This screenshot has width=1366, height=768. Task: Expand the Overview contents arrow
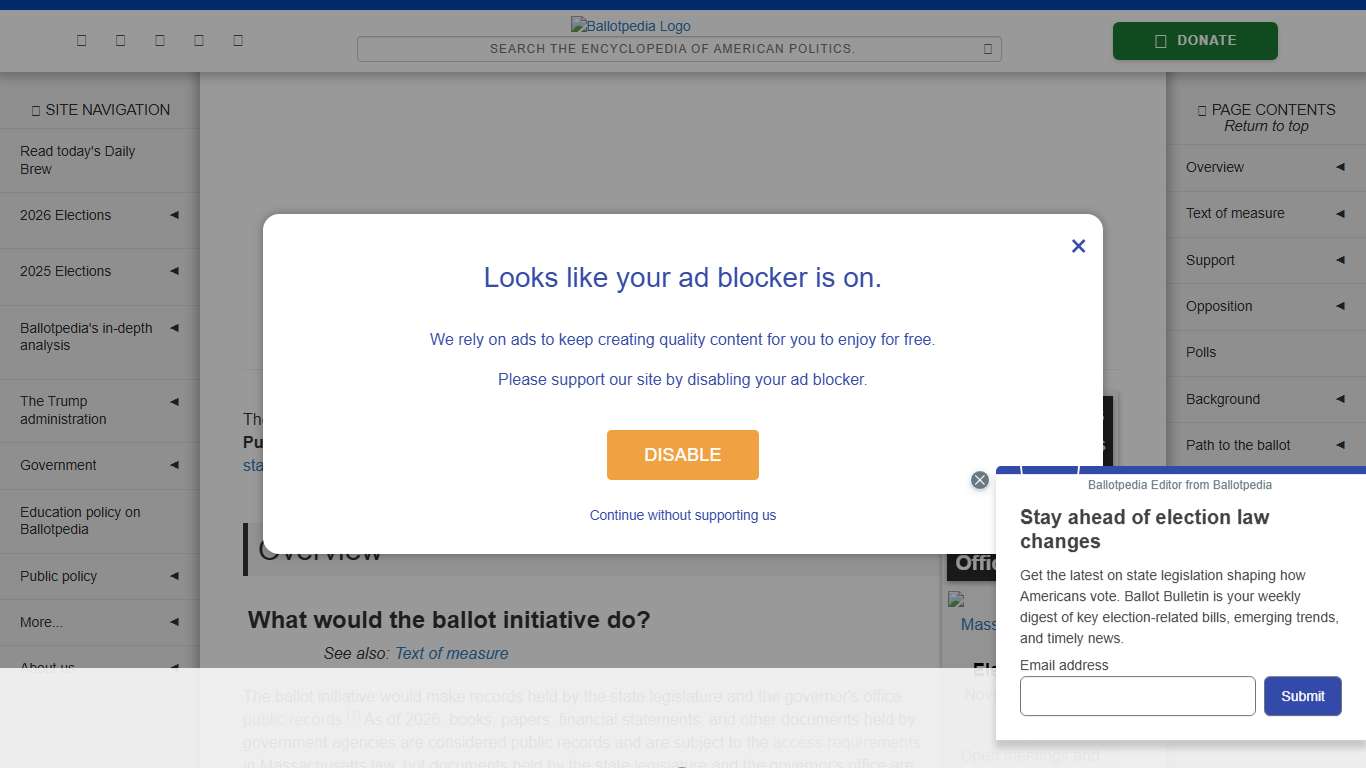[x=1340, y=167]
